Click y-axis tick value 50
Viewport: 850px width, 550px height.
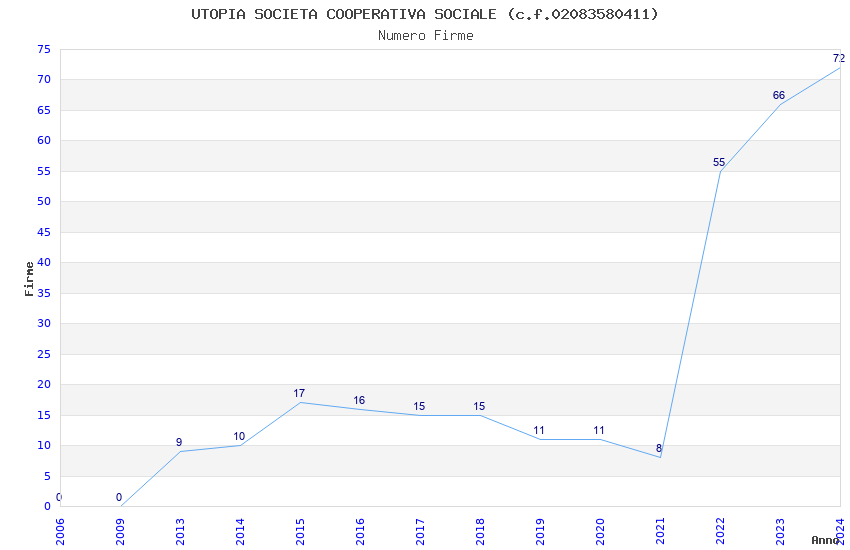point(44,202)
